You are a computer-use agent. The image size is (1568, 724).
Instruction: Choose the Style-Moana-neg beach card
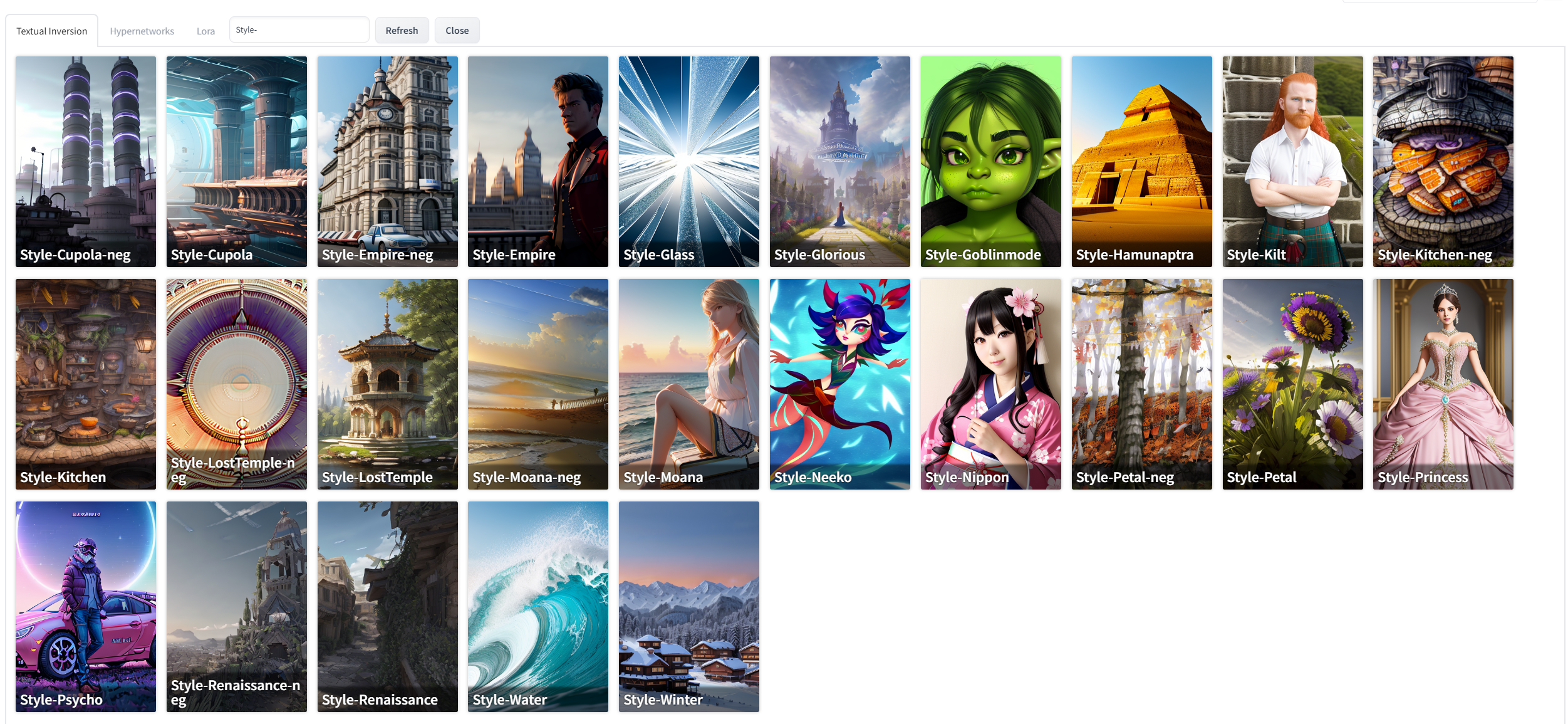[x=538, y=384]
